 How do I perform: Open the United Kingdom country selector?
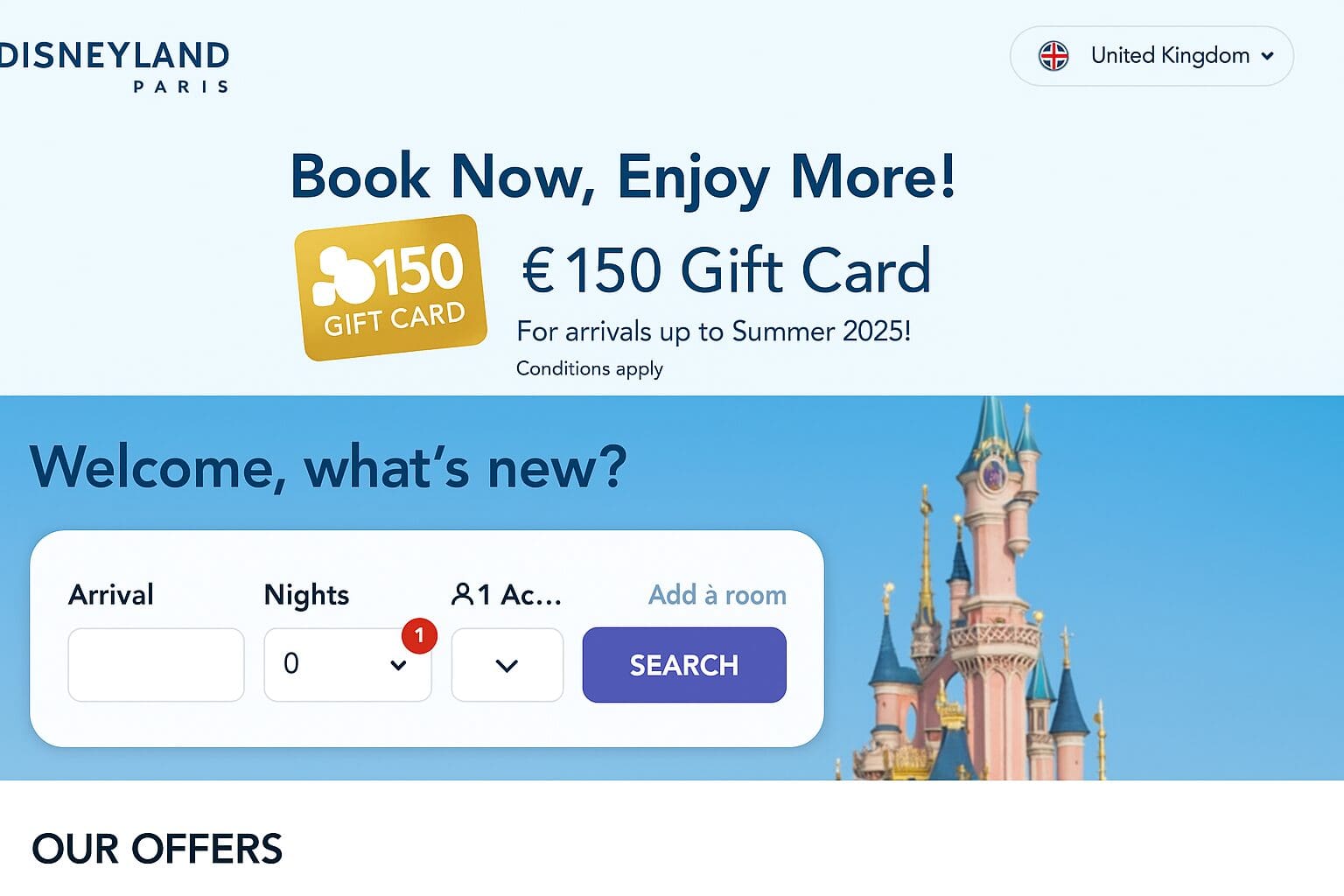pyautogui.click(x=1151, y=56)
